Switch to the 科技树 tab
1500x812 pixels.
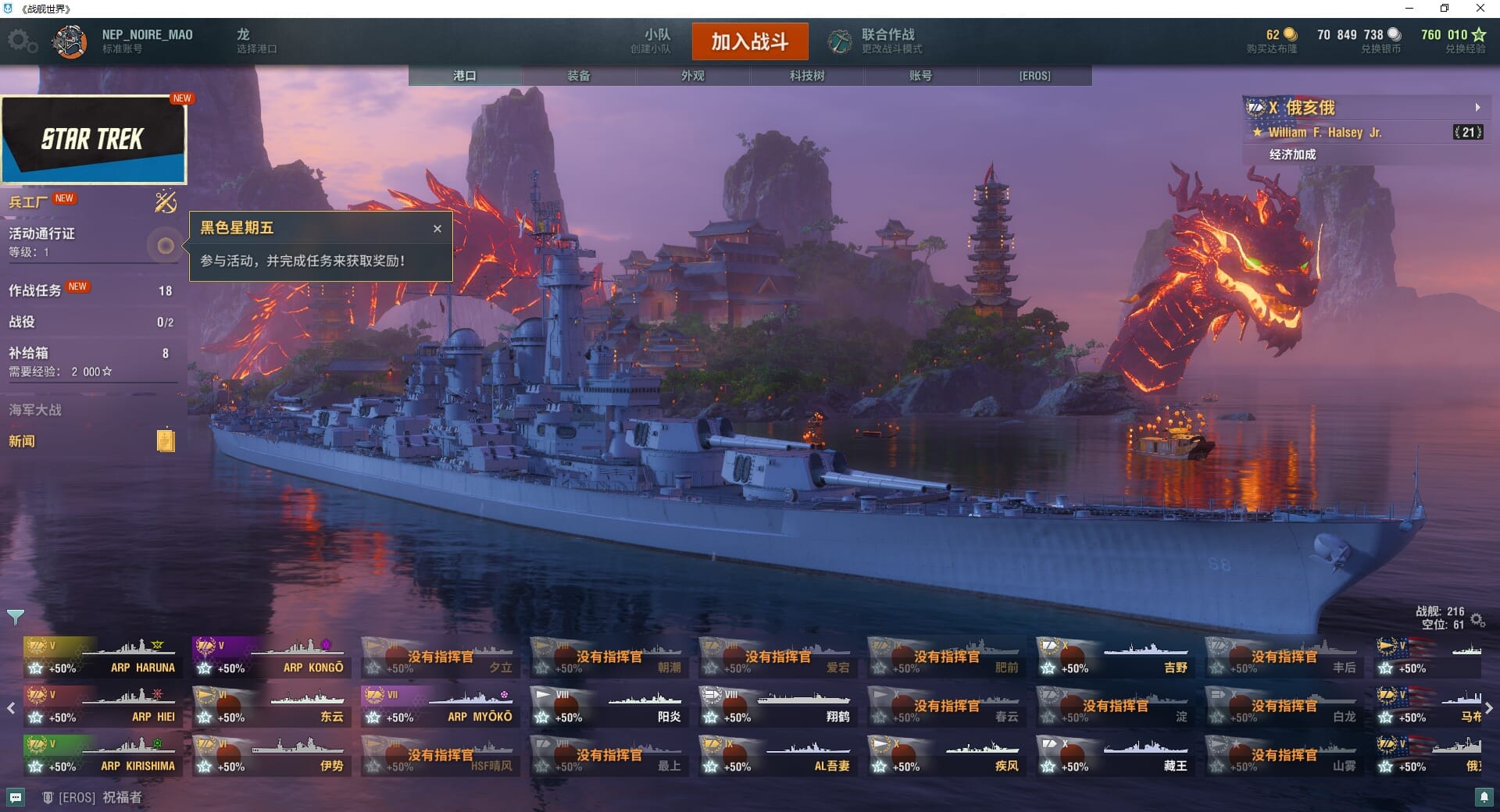pos(806,76)
